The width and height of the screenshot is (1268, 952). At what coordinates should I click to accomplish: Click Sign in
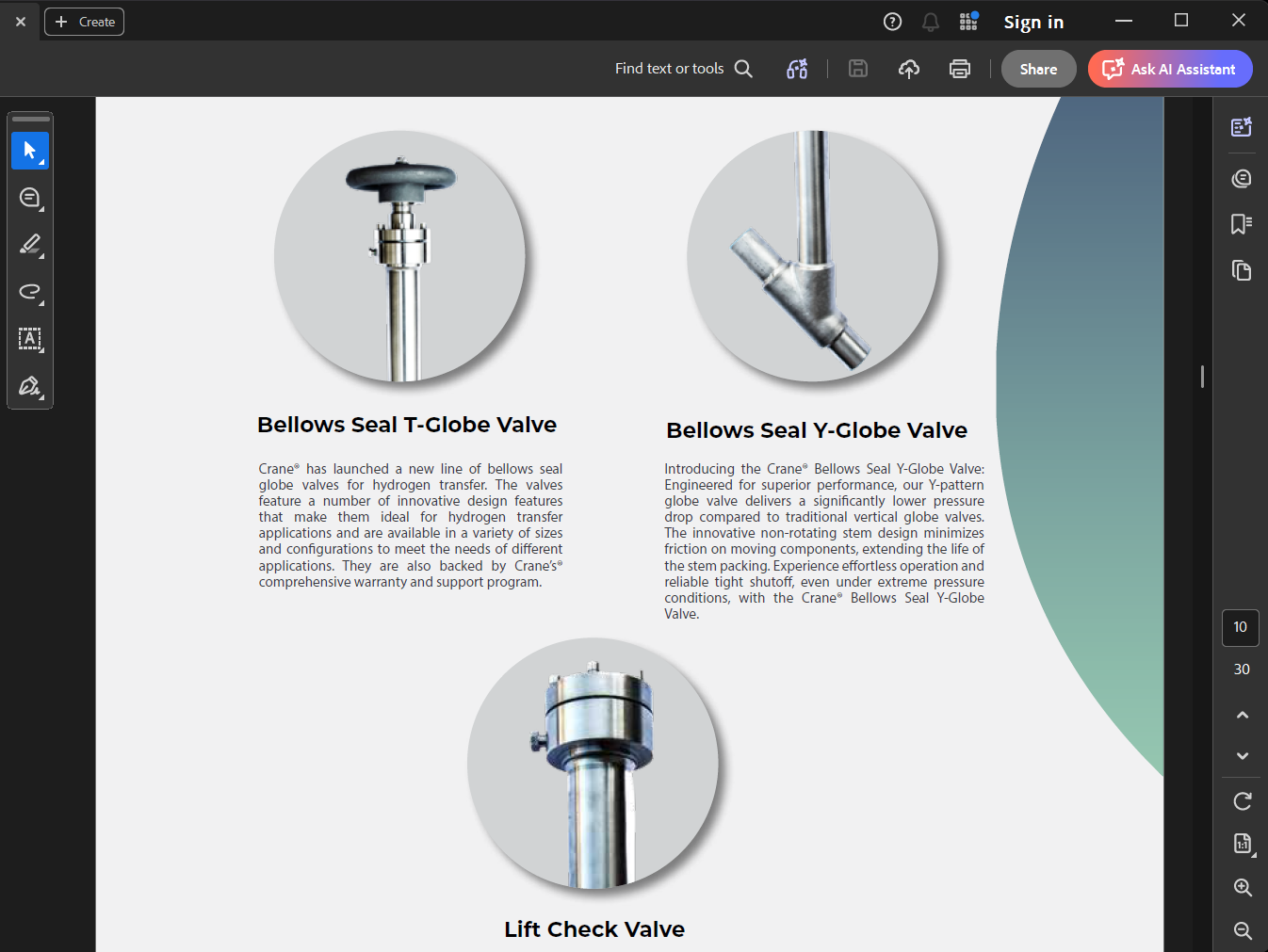(1033, 22)
